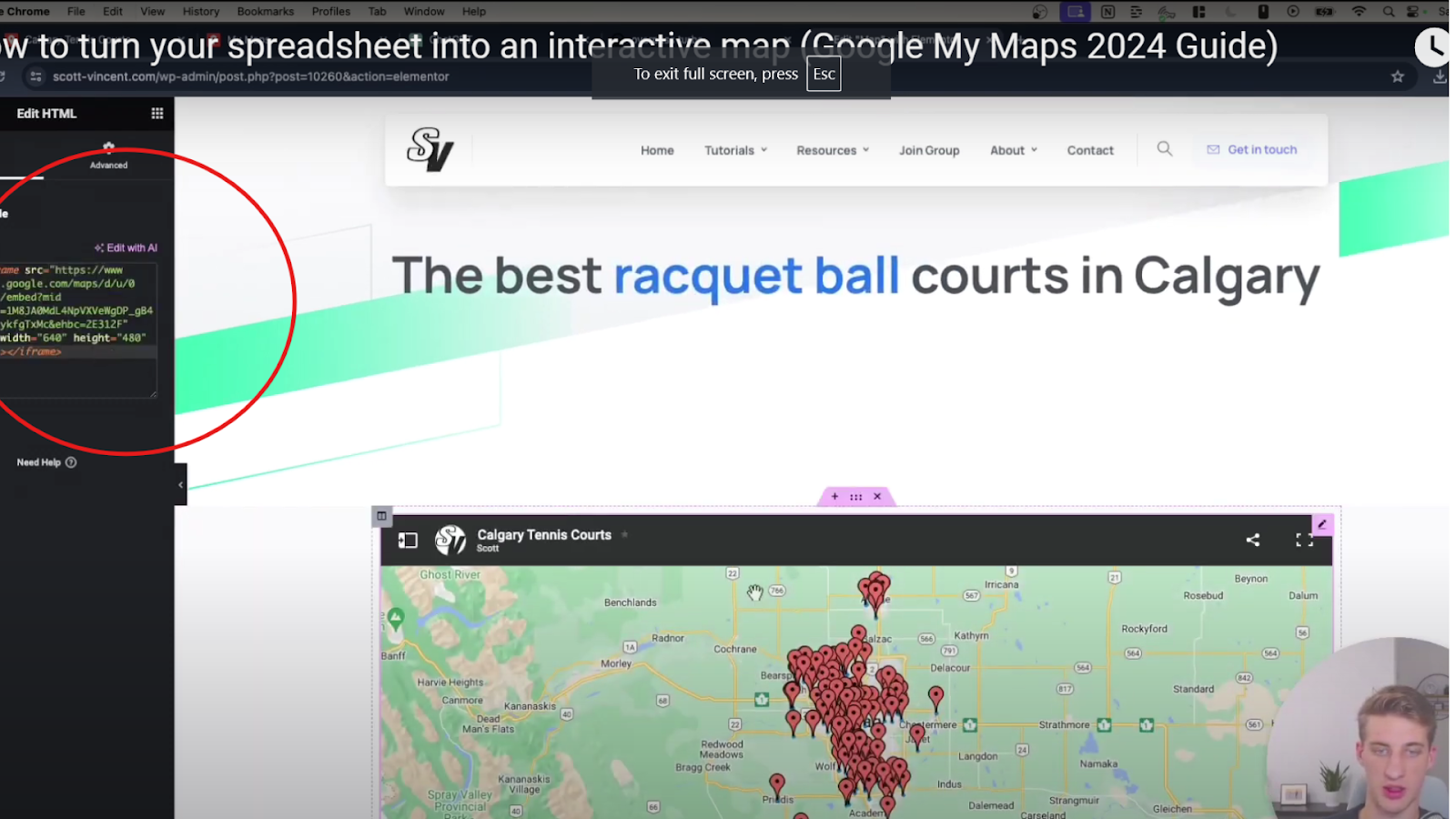Click the Get in touch button
Image resolution: width=1456 pixels, height=819 pixels.
(x=1252, y=149)
